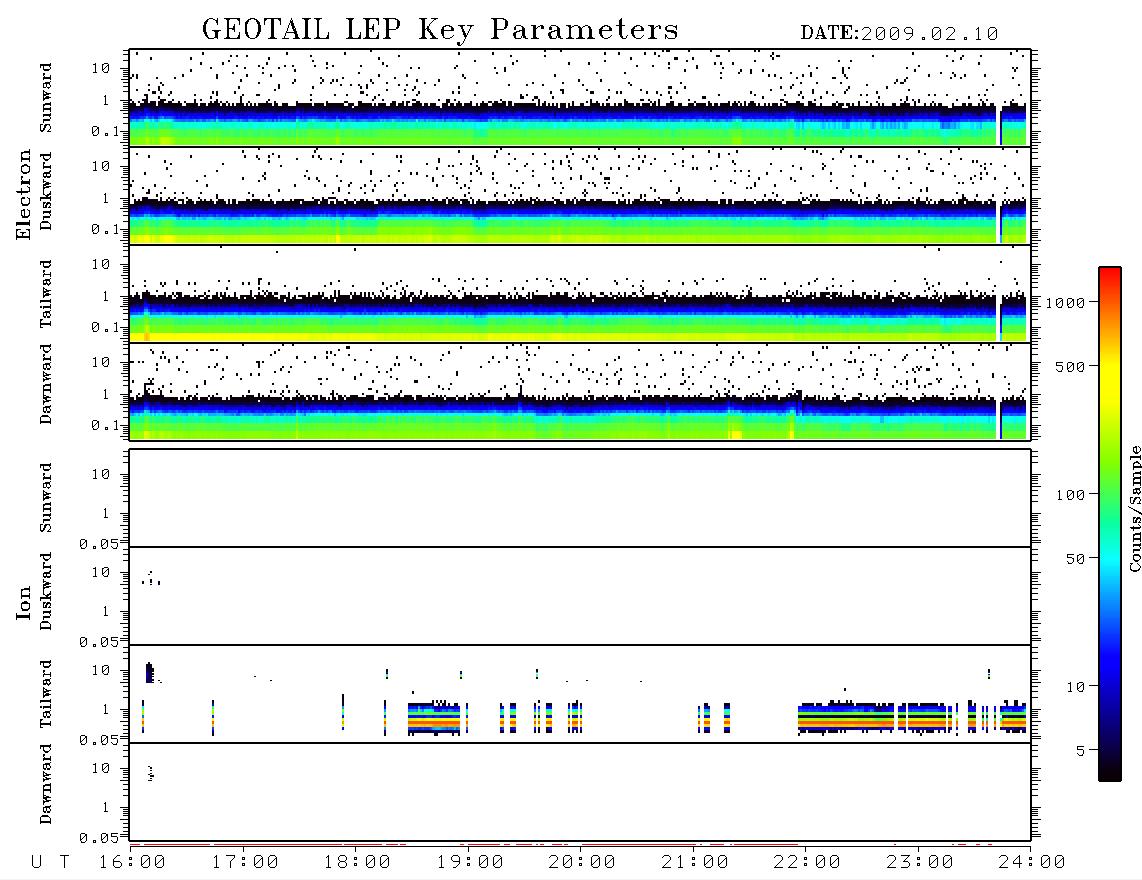Click the Electron Sunward spectrogram panel

(580, 98)
